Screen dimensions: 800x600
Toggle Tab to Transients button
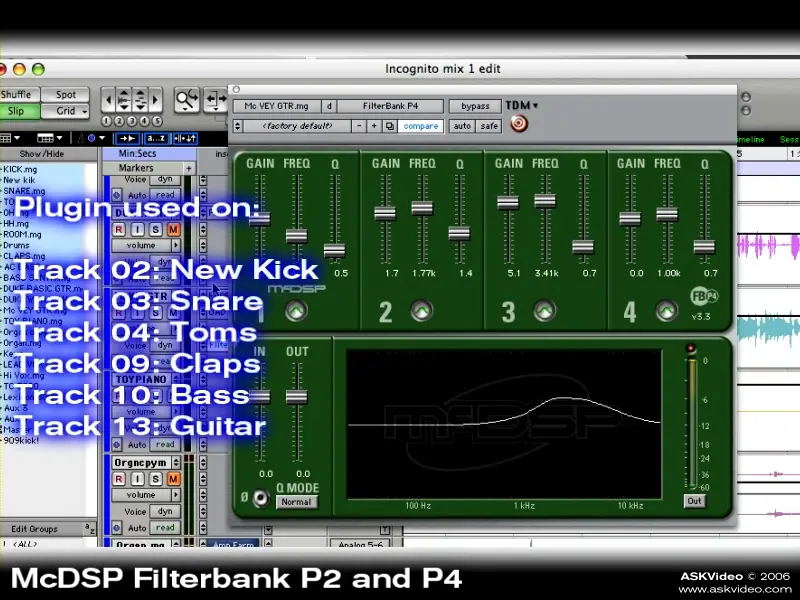[x=127, y=138]
